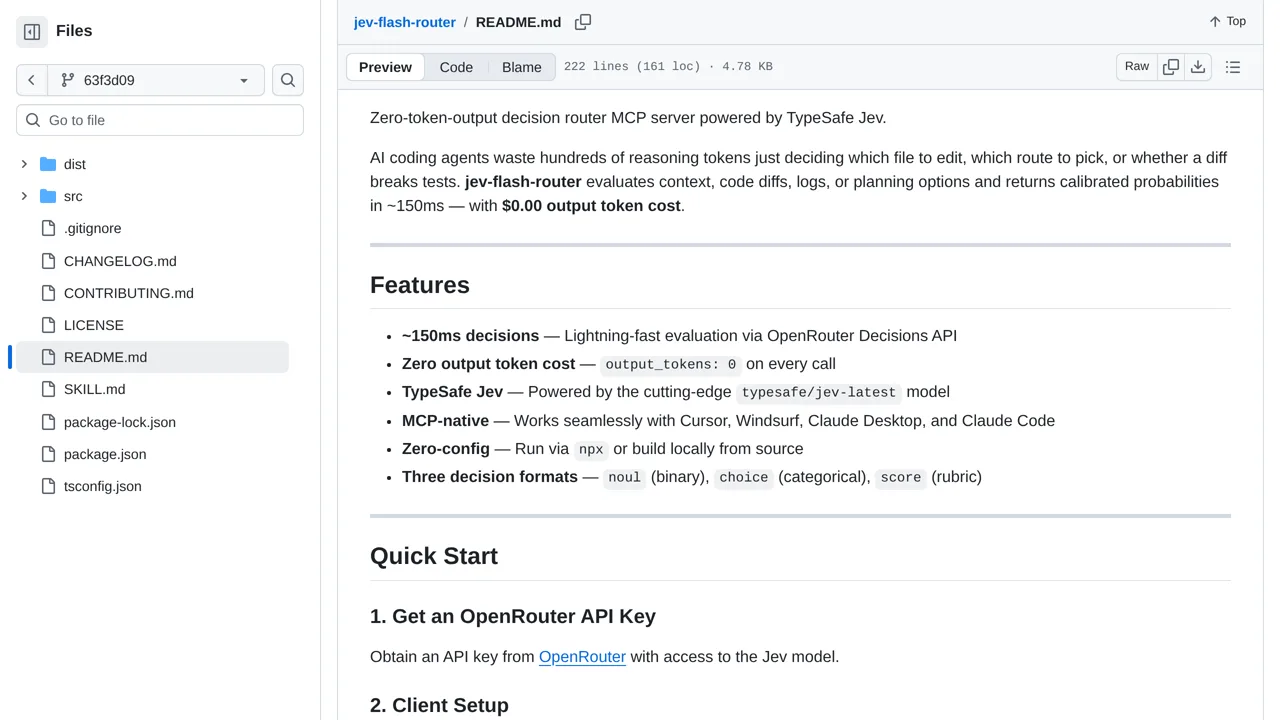
Task: Collapse the file tree panel icon
Action: tap(32, 32)
